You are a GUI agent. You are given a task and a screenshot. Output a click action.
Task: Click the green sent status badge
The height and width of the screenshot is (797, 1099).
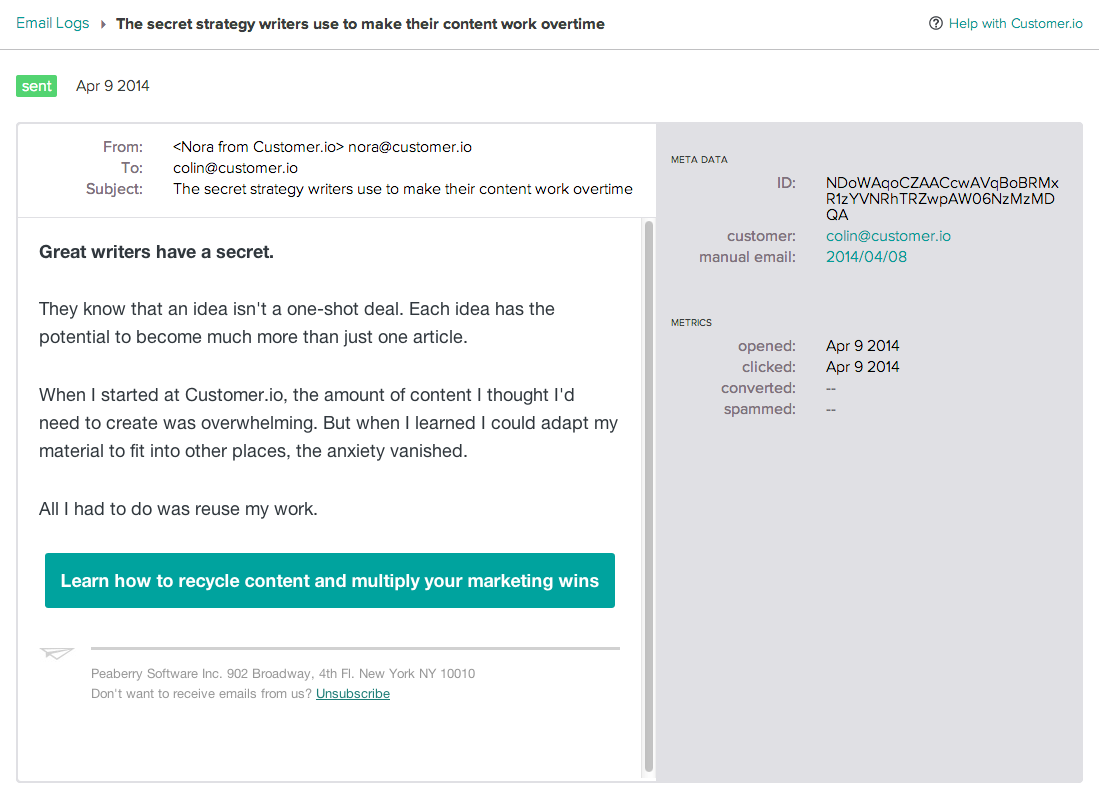tap(36, 86)
